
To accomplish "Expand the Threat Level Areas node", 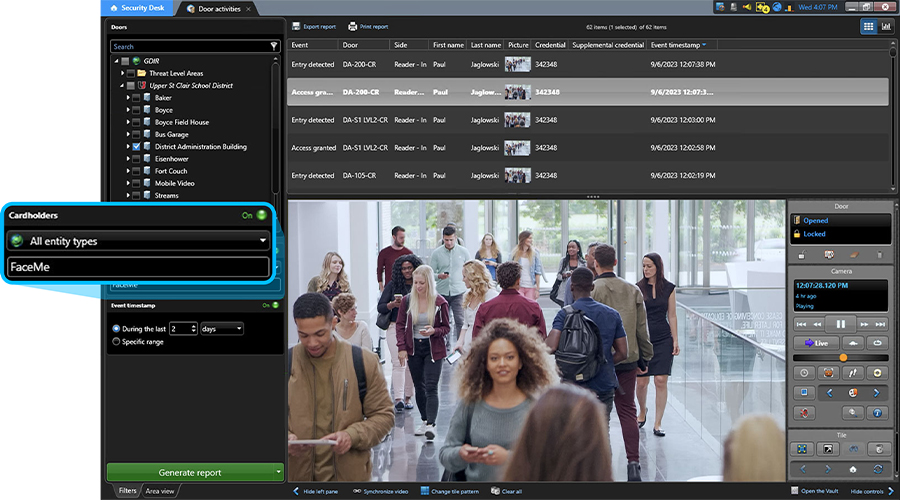I will click(123, 74).
